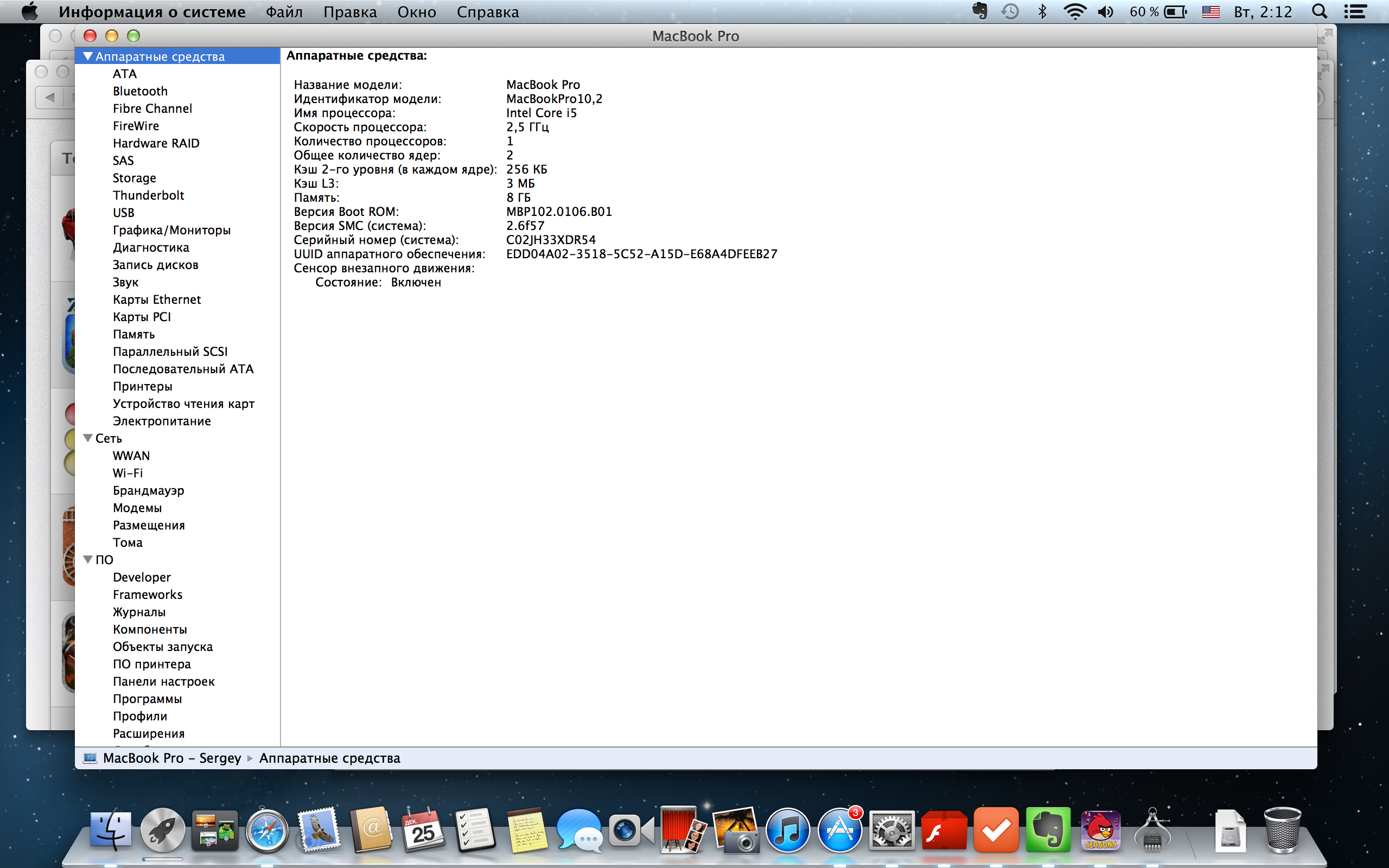Click Bluetooth icon in menu bar
This screenshot has width=1389, height=868.
tap(1042, 11)
